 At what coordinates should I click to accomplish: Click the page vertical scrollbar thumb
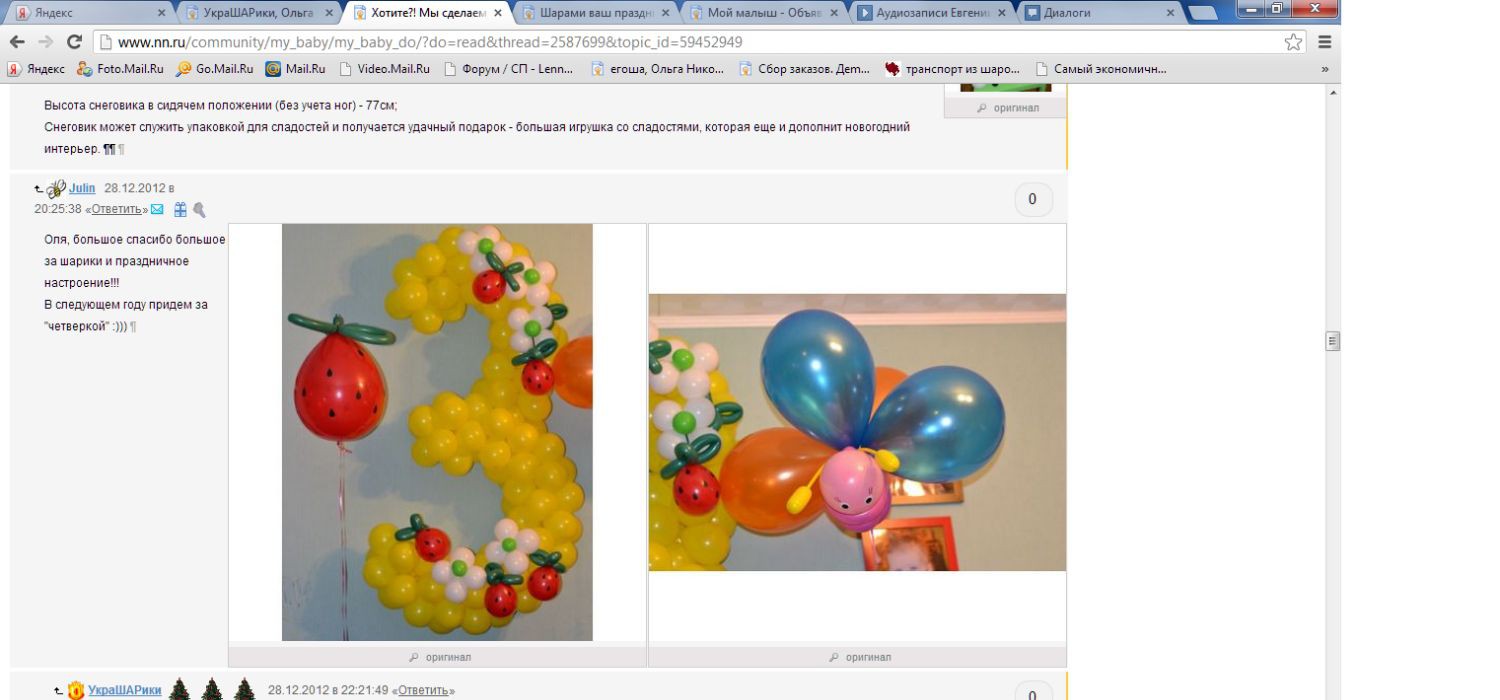tap(1332, 341)
